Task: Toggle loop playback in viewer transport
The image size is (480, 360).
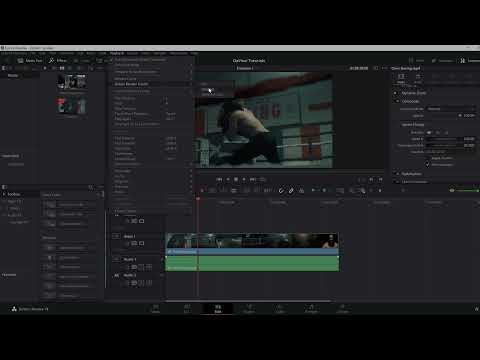Action: (262, 179)
